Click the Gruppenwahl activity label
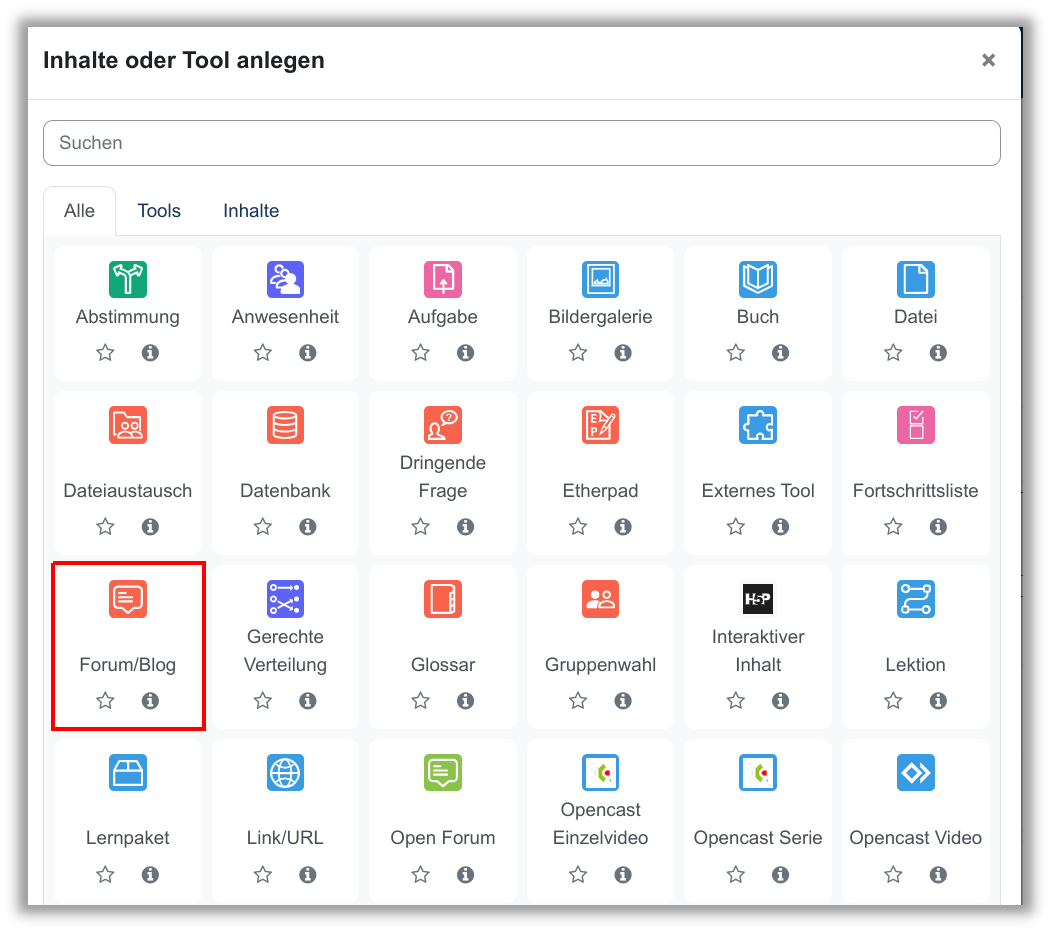1051x933 pixels. point(600,665)
